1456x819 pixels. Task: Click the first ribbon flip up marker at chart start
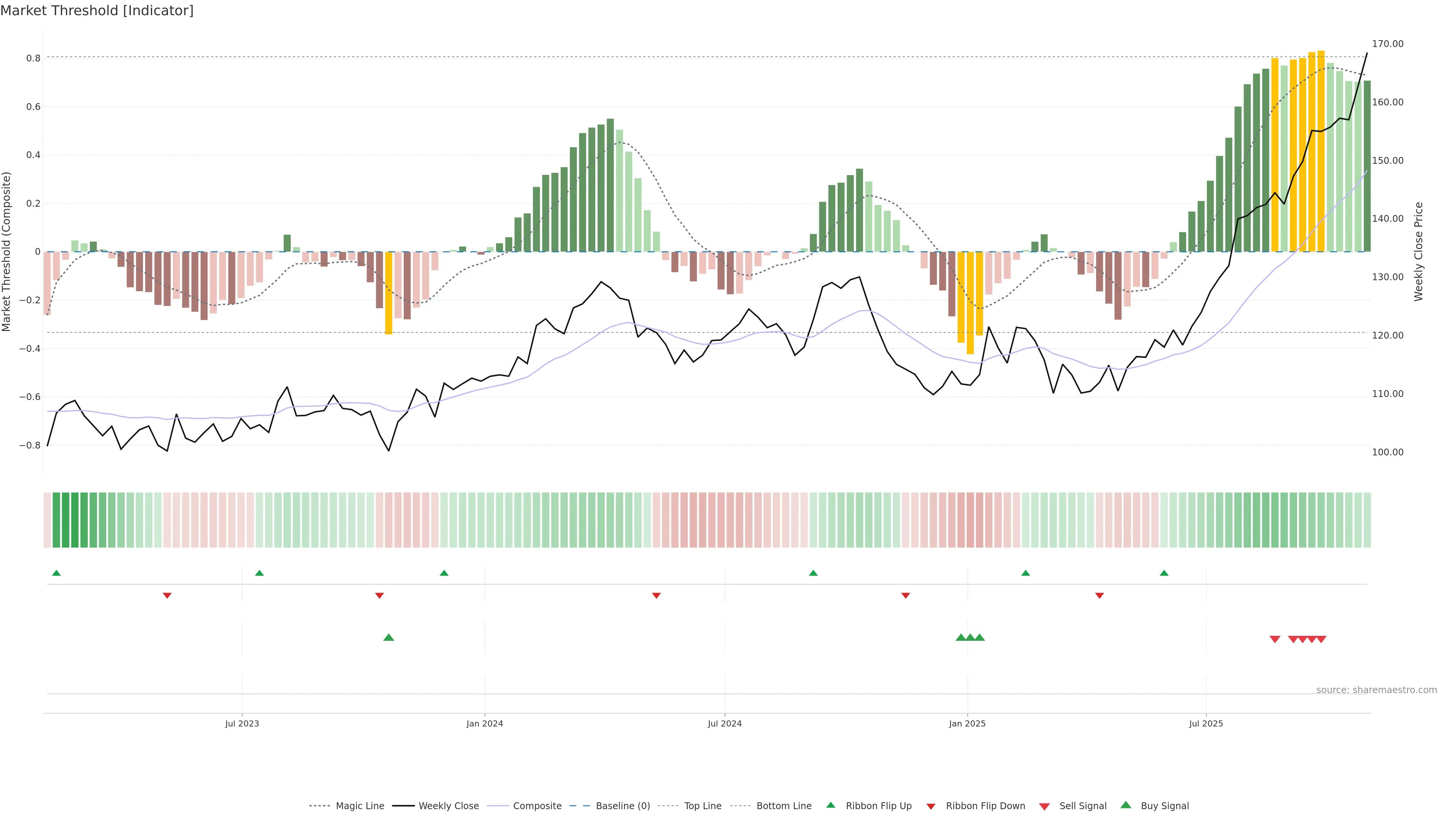pos(56,573)
